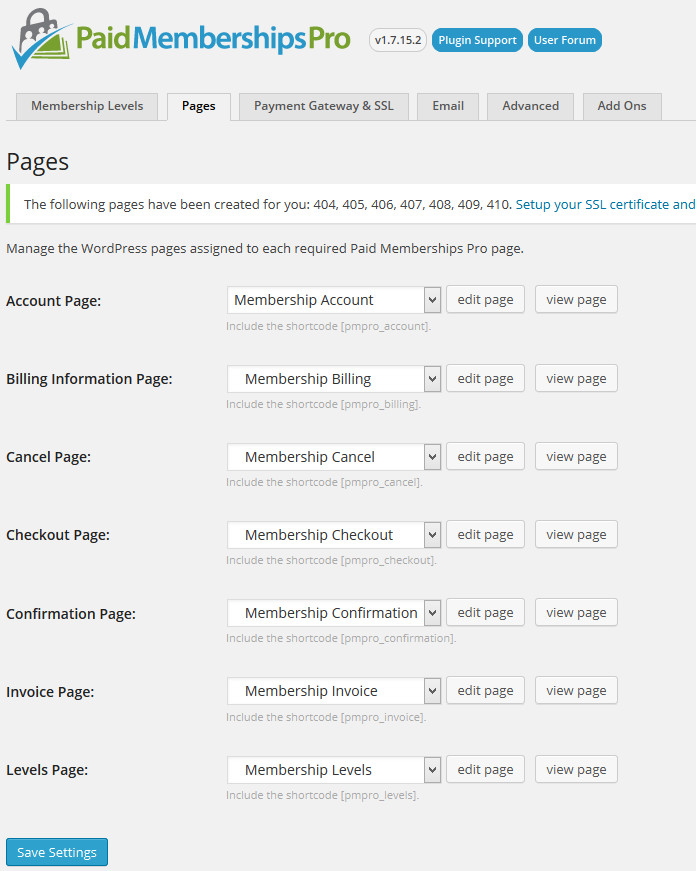This screenshot has width=696, height=871.
Task: Click the v1.7.15.2 version badge
Action: pos(398,40)
